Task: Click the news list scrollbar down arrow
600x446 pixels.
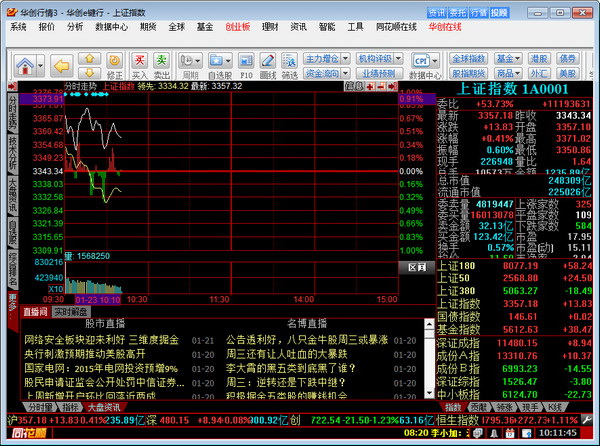Action: point(429,393)
